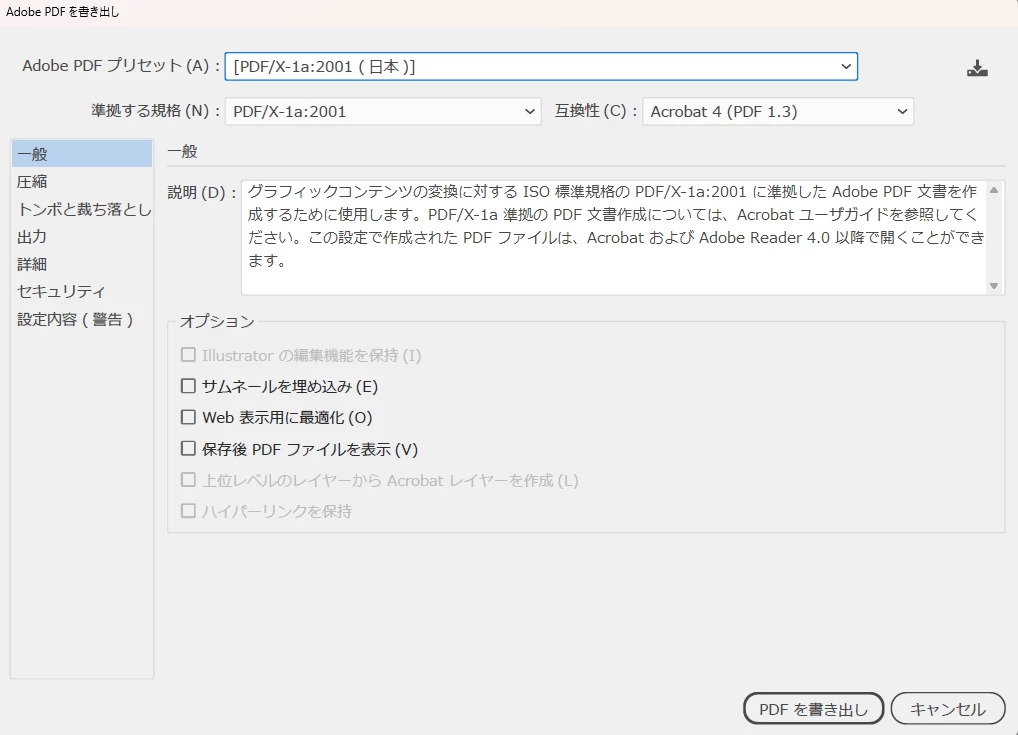Toggle ハイパーリンクを保持 checkbox
The width and height of the screenshot is (1018, 735).
pos(188,511)
